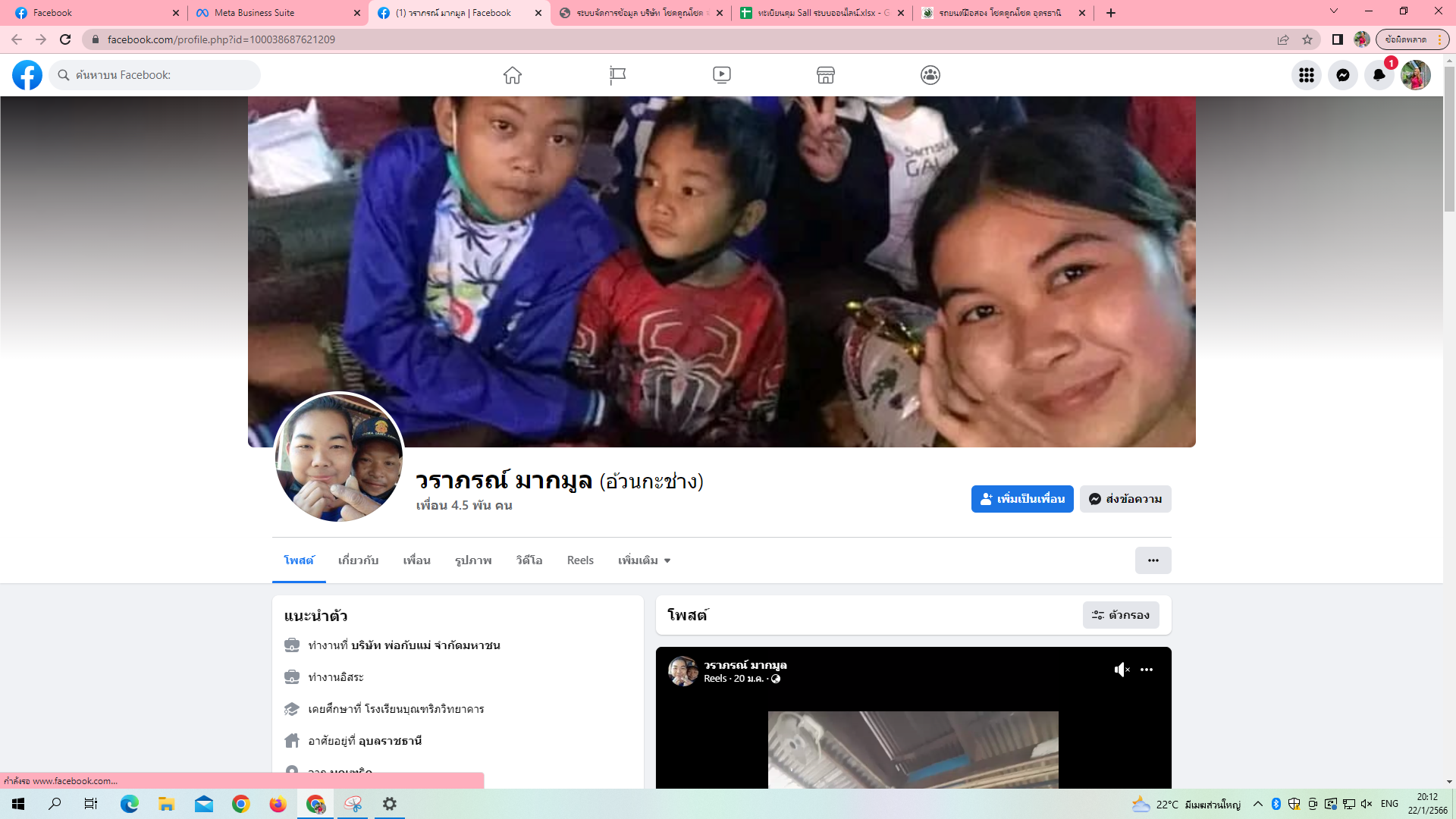Viewport: 1456px width, 819px height.
Task: Open Facebook Home icon
Action: click(513, 75)
